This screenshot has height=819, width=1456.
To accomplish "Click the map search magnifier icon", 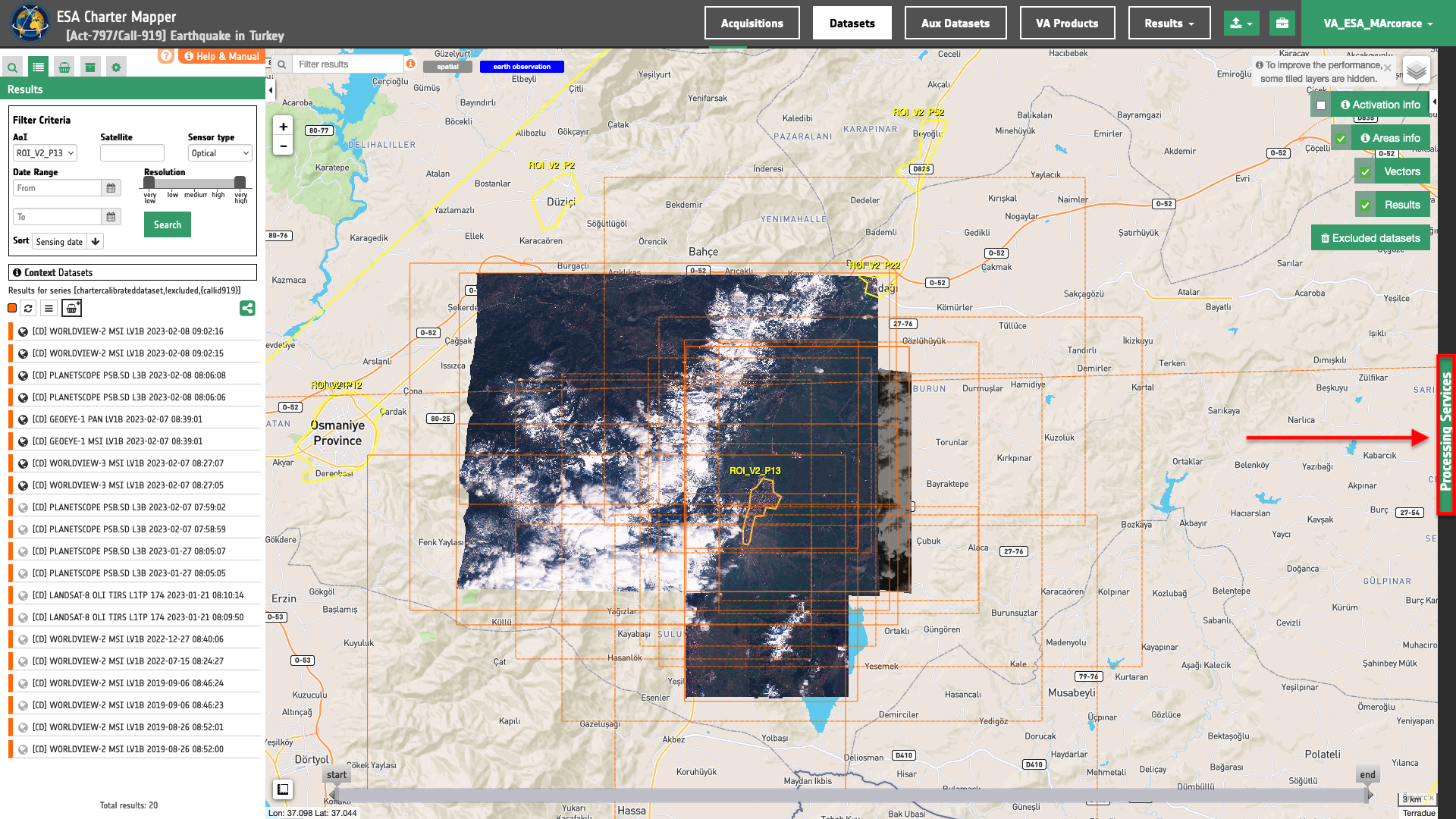I will [x=281, y=64].
